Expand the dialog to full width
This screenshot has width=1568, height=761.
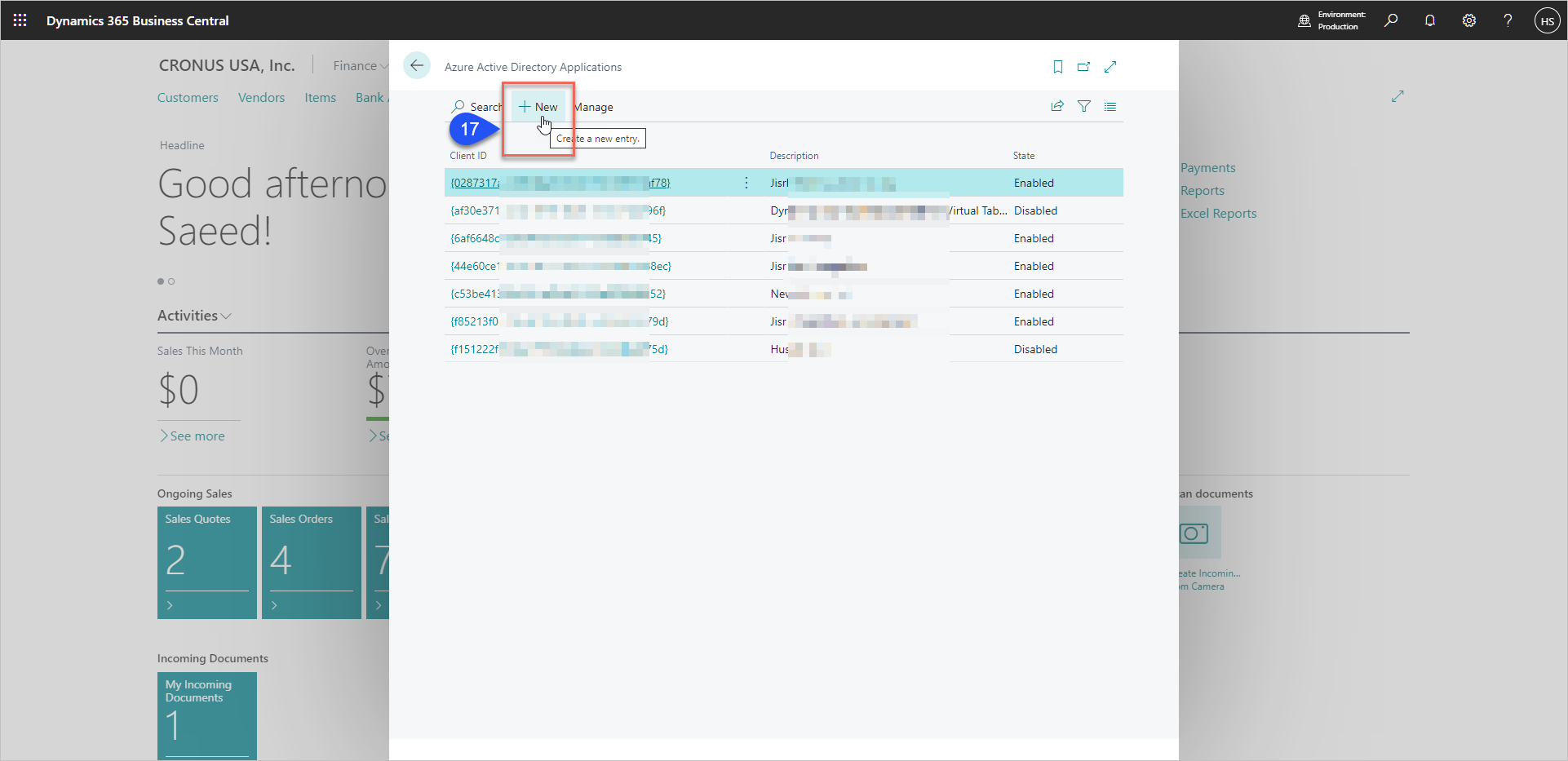[x=1110, y=67]
